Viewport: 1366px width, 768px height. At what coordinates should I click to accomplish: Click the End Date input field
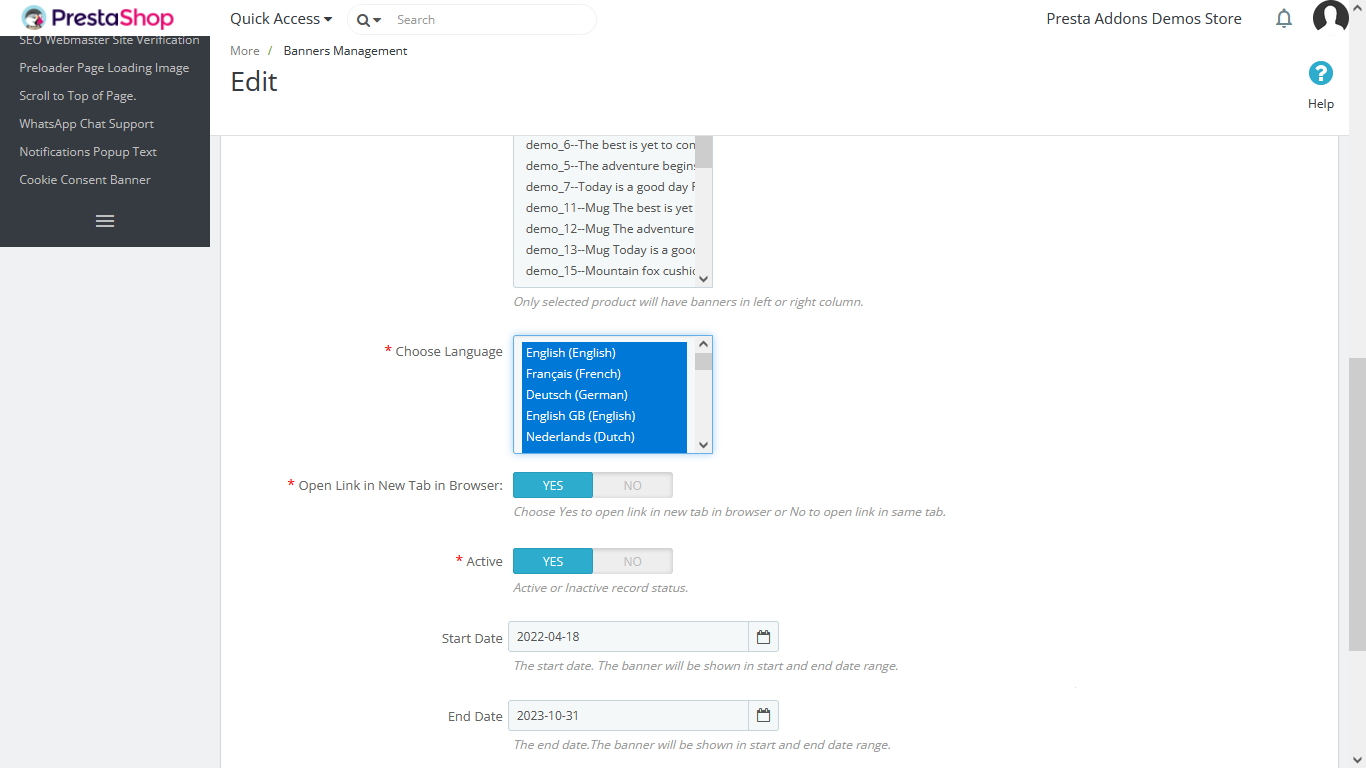tap(628, 716)
